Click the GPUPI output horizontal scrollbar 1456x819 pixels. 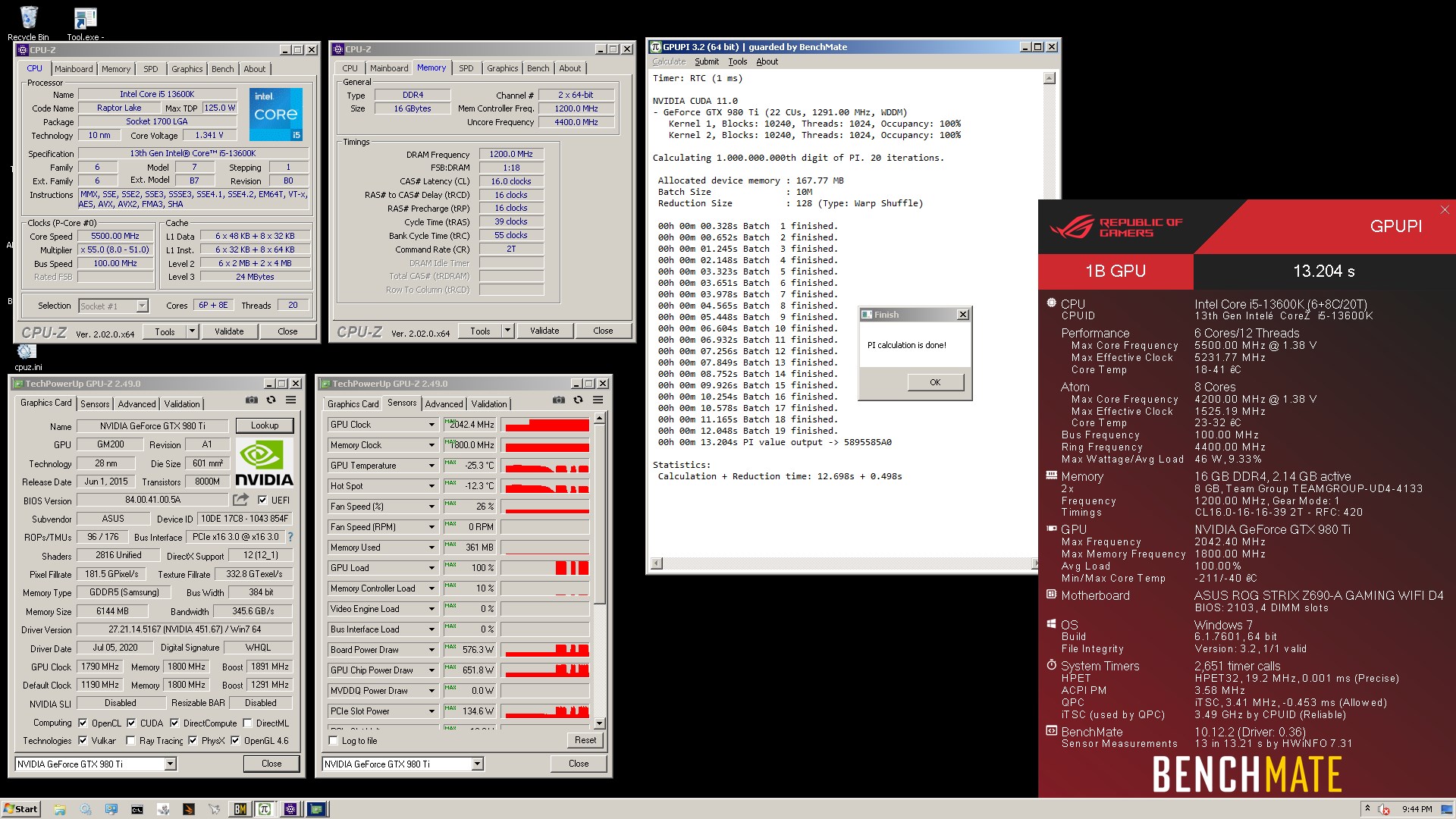point(845,563)
